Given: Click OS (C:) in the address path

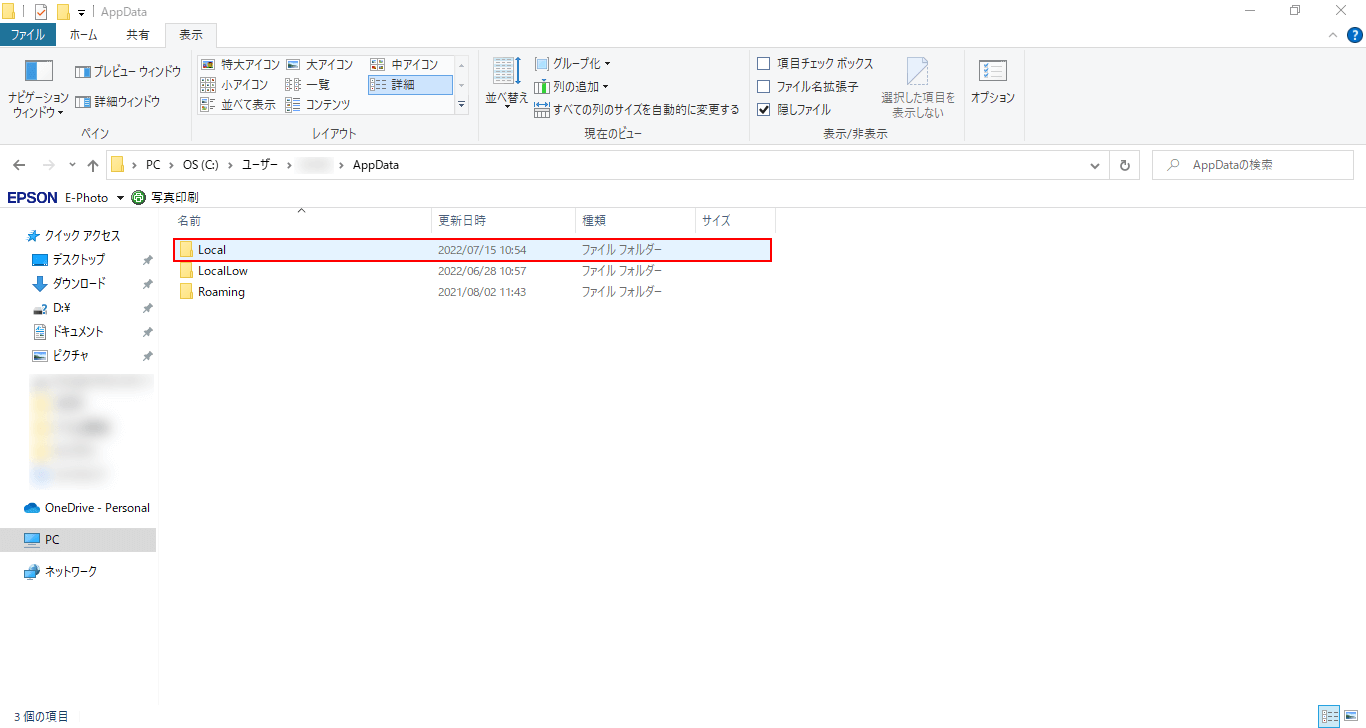Looking at the screenshot, I should point(200,165).
